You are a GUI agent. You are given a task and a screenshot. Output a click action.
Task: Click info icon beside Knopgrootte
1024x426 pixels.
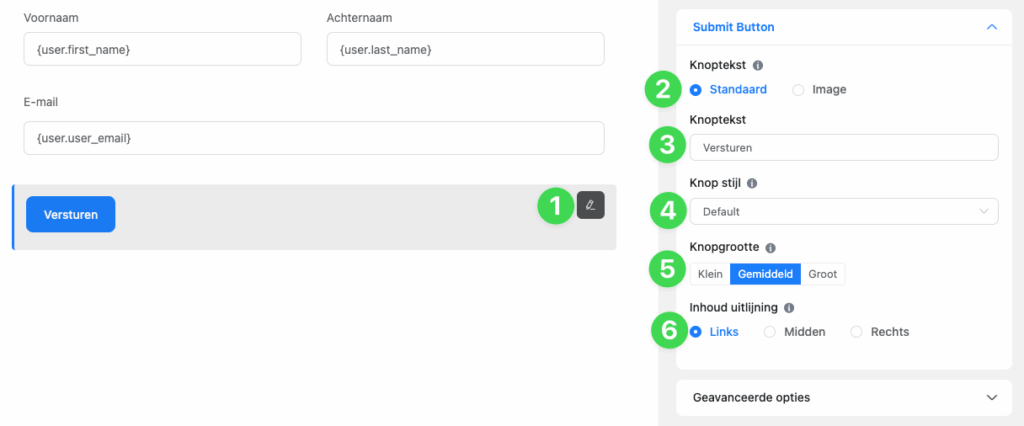[770, 247]
